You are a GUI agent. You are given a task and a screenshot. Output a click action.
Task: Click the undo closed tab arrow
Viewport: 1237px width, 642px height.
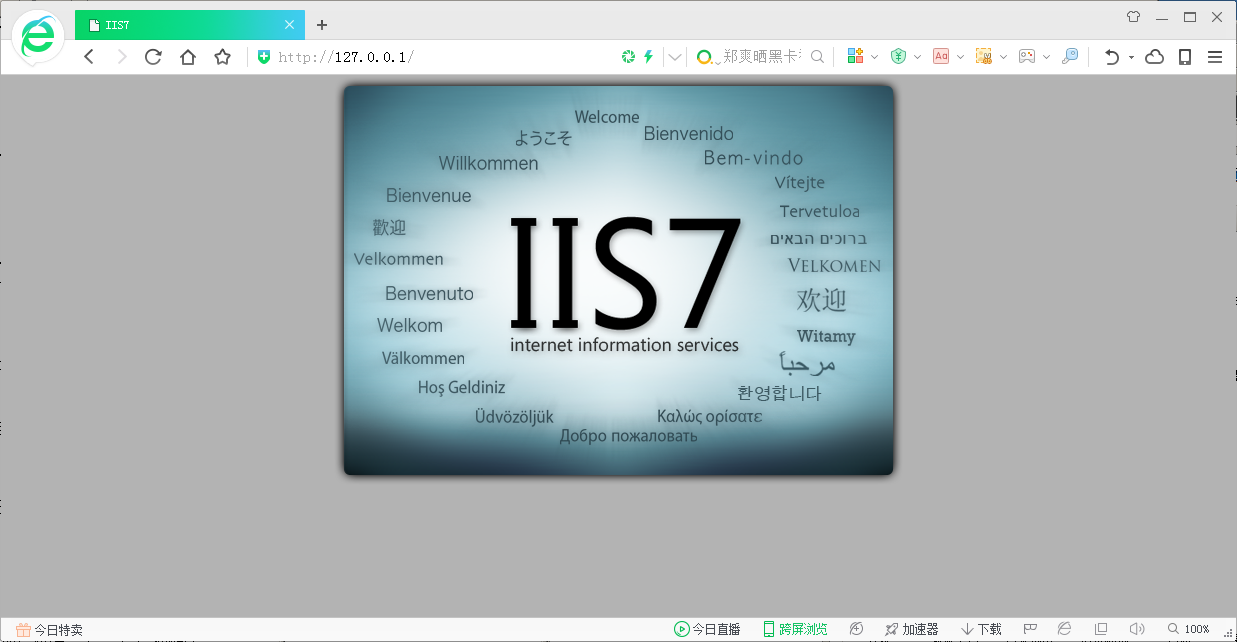(1111, 57)
